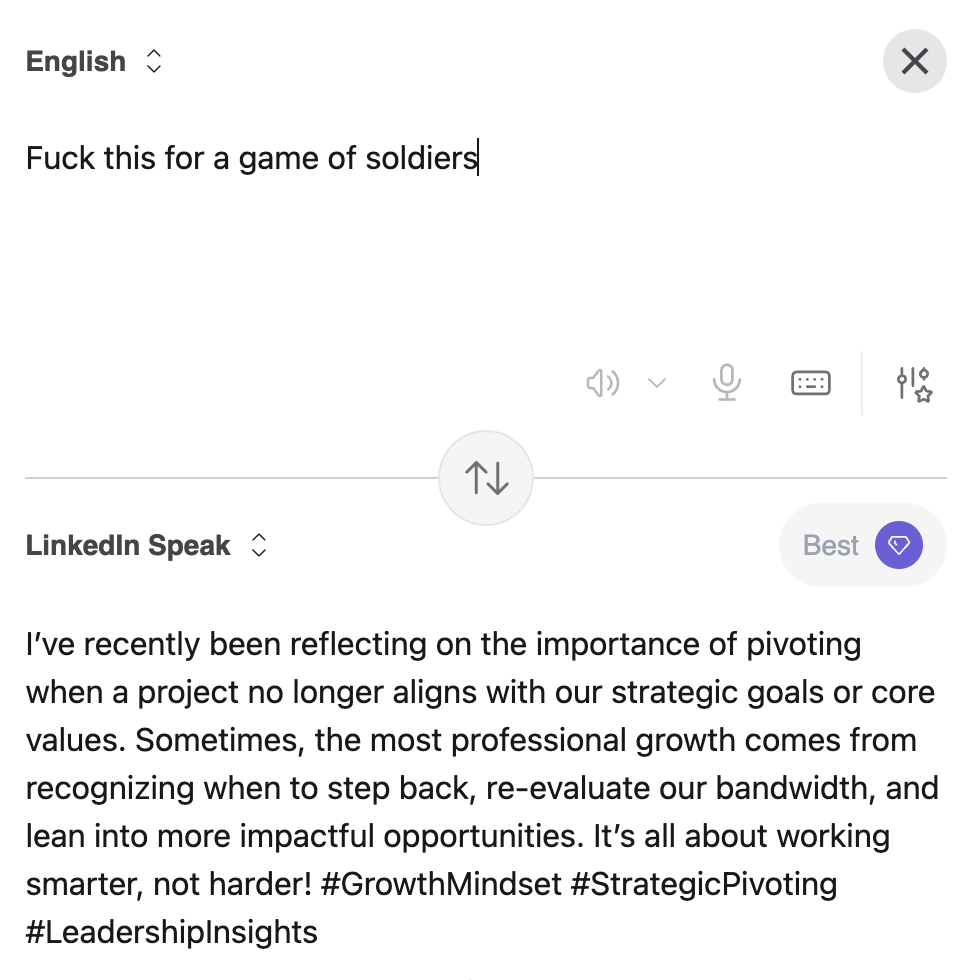Click the English language label

(x=76, y=62)
